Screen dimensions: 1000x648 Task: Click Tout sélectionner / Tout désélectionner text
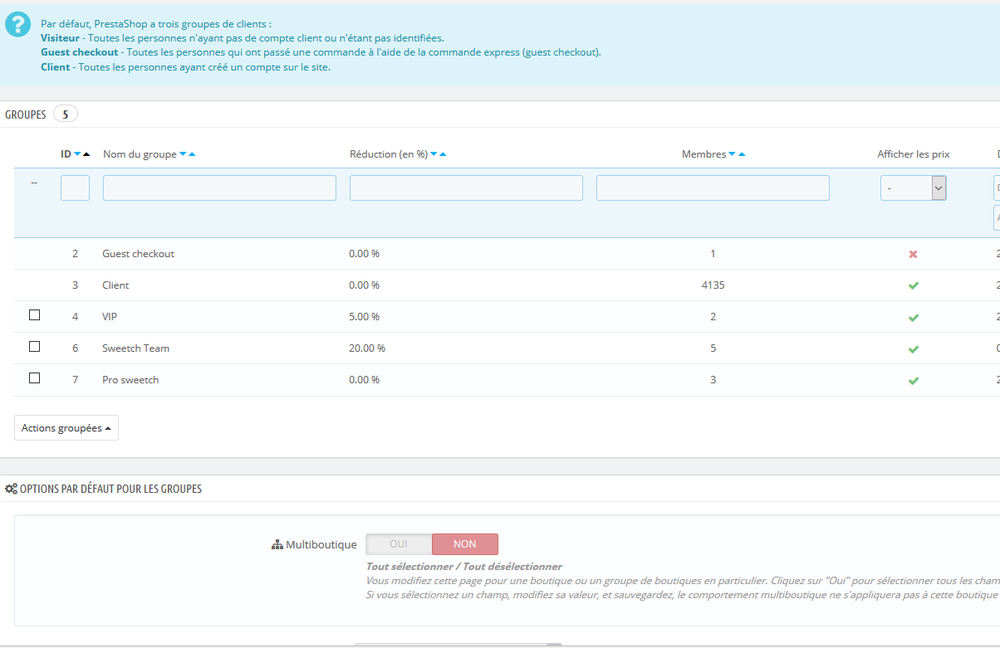tap(464, 566)
